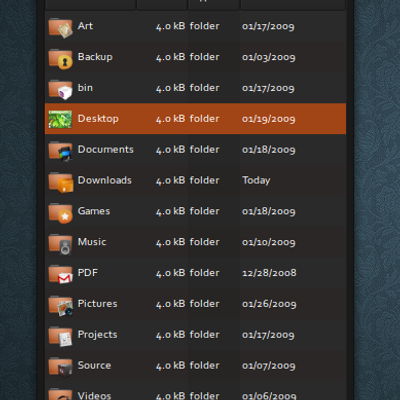
Task: Click the Music row size 4.0 kB
Action: pos(170,242)
